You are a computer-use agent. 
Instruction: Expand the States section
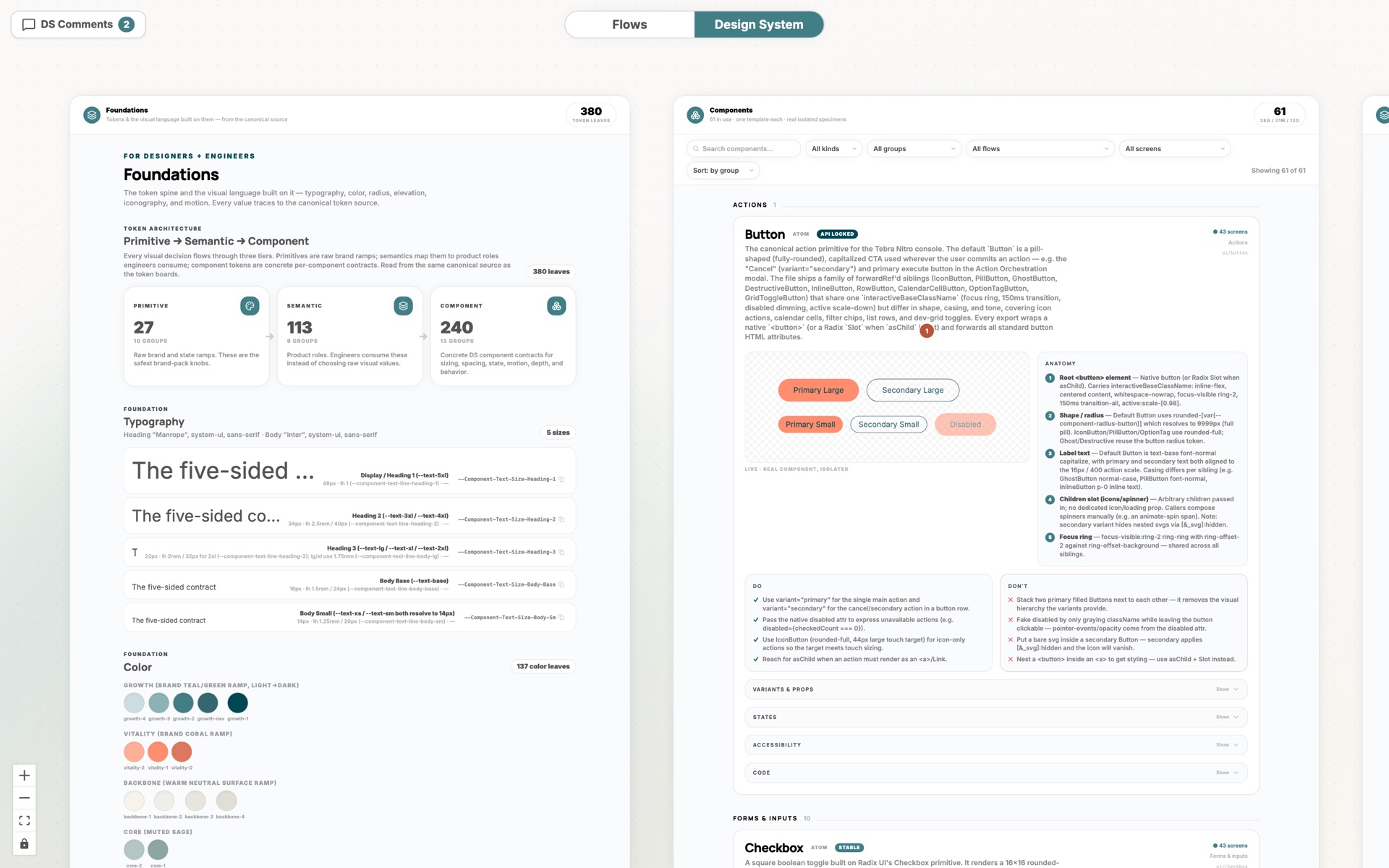pos(995,717)
